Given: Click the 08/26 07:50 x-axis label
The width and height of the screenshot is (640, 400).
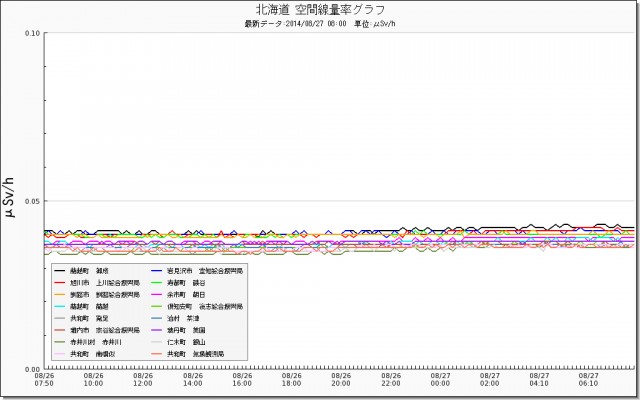Looking at the screenshot, I should pyautogui.click(x=44, y=380).
